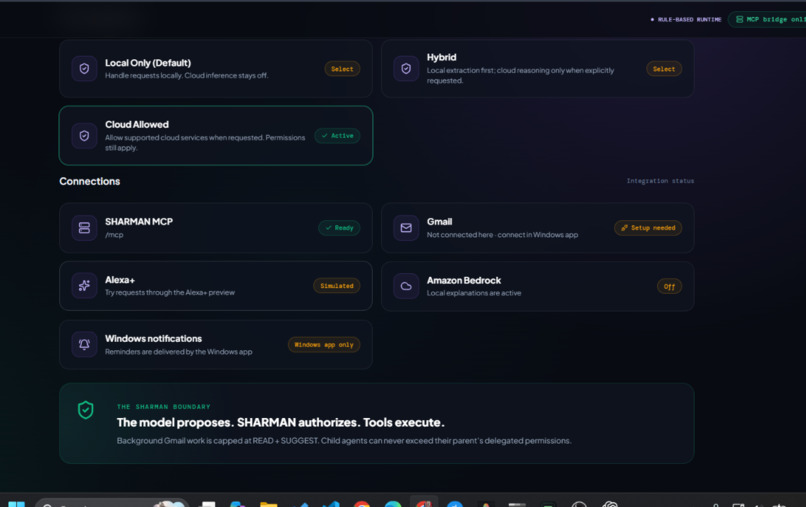Click the Ready status on SHARMAN MCP
806x507 pixels.
pos(339,228)
